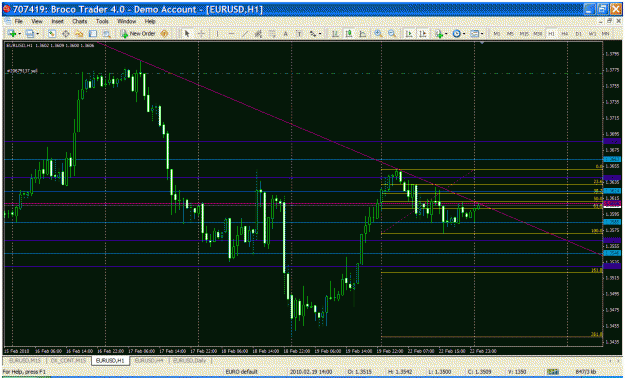The width and height of the screenshot is (625, 378).
Task: Expand dropdown arrow beside Profiles icon
Action: tap(37, 34)
